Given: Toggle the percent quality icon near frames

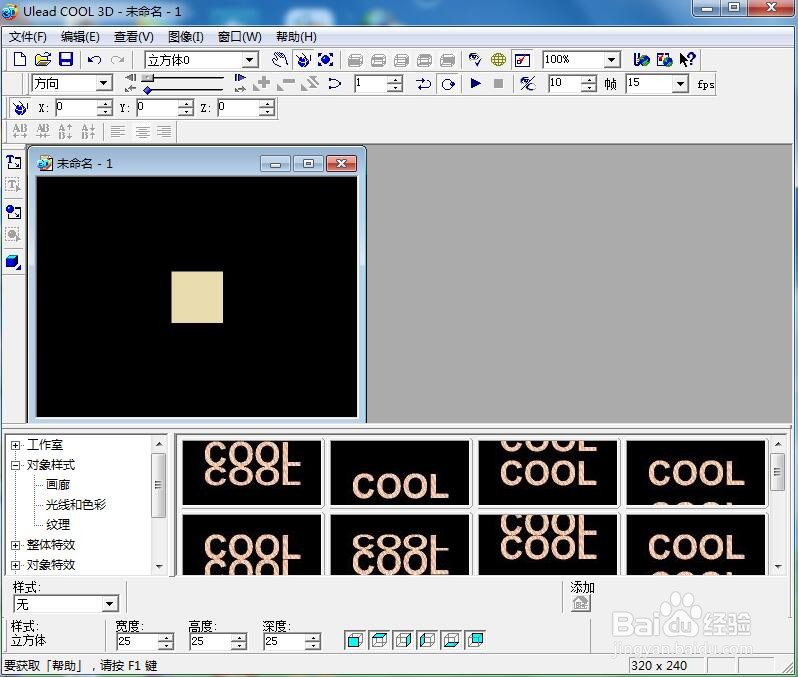Looking at the screenshot, I should coord(527,83).
